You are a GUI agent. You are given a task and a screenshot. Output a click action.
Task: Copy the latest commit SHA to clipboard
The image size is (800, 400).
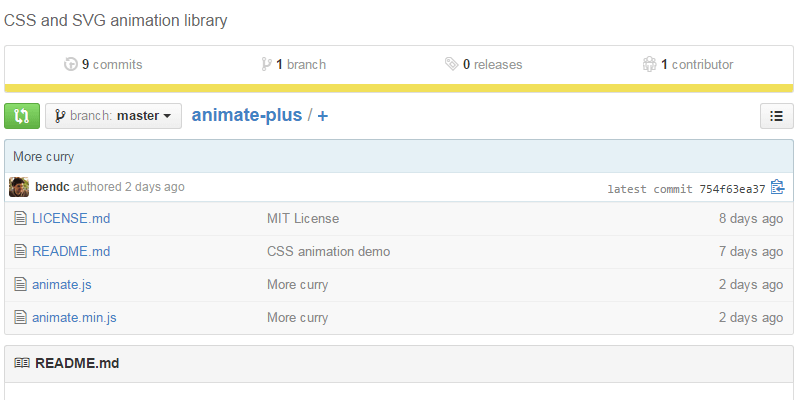pyautogui.click(x=777, y=187)
